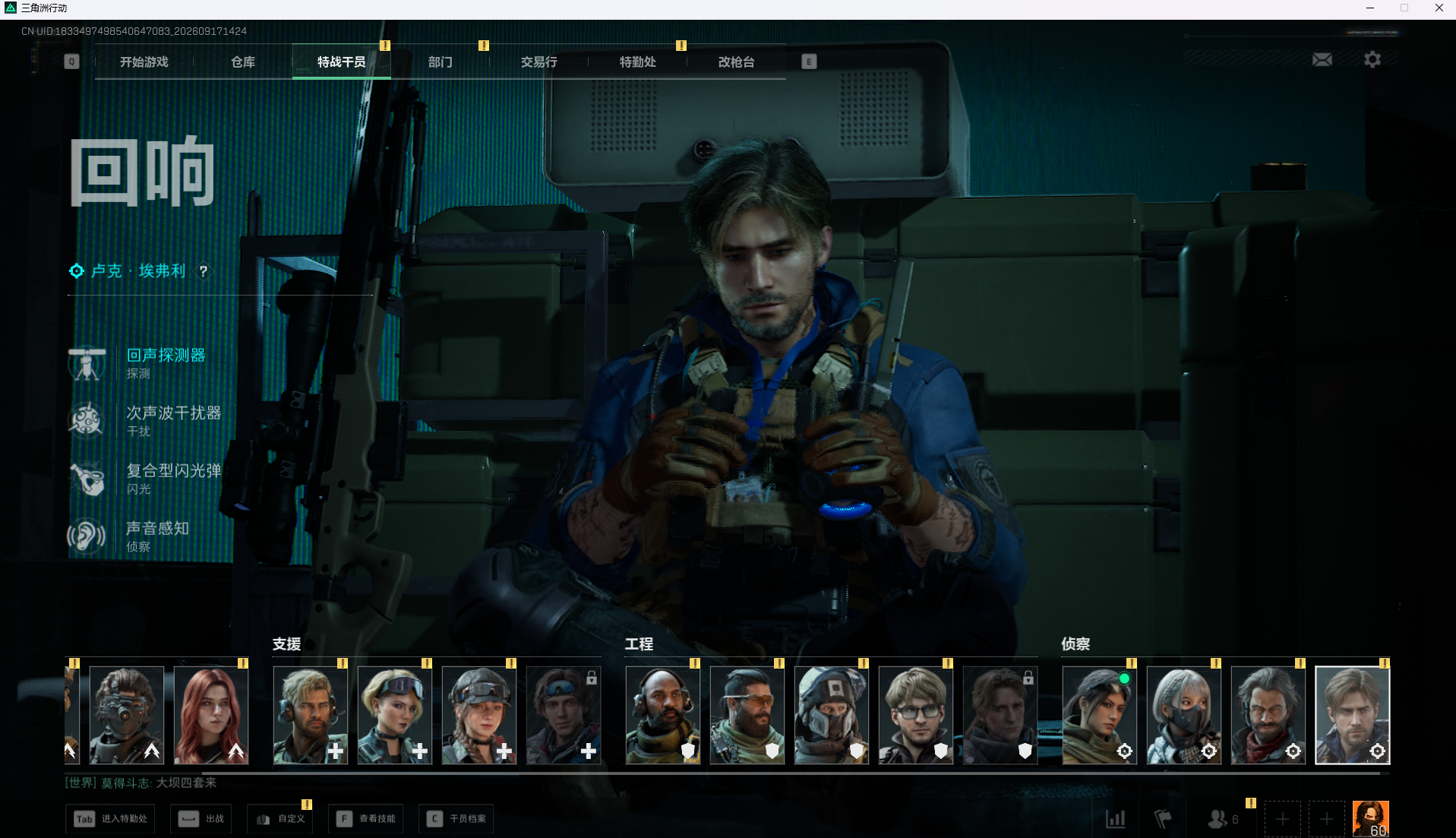Select the operator wearing night-vision goggles
The width and height of the screenshot is (1456, 838).
tap(127, 715)
